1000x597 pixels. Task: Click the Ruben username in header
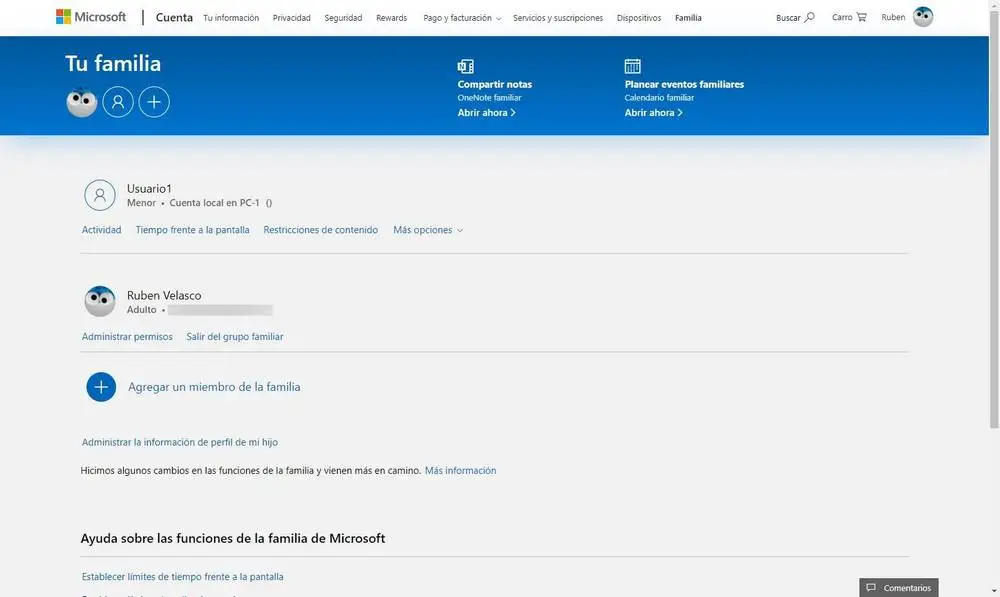click(x=893, y=17)
